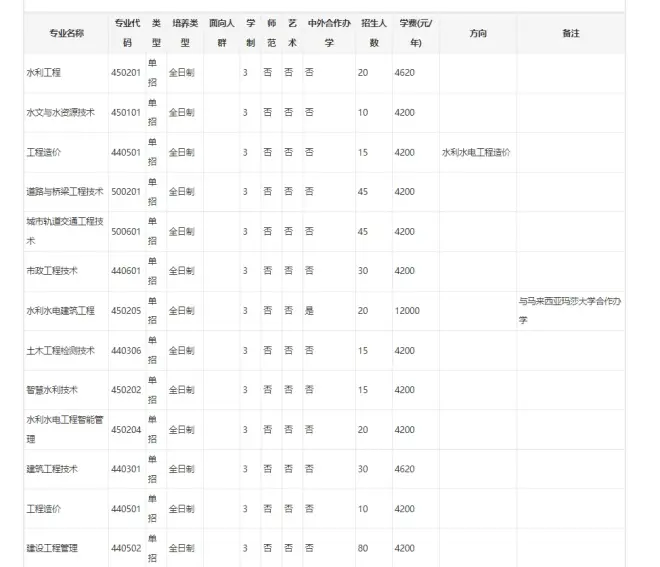The image size is (660, 567).
Task: Select the 学费(元/年) column header
Action: tap(415, 33)
